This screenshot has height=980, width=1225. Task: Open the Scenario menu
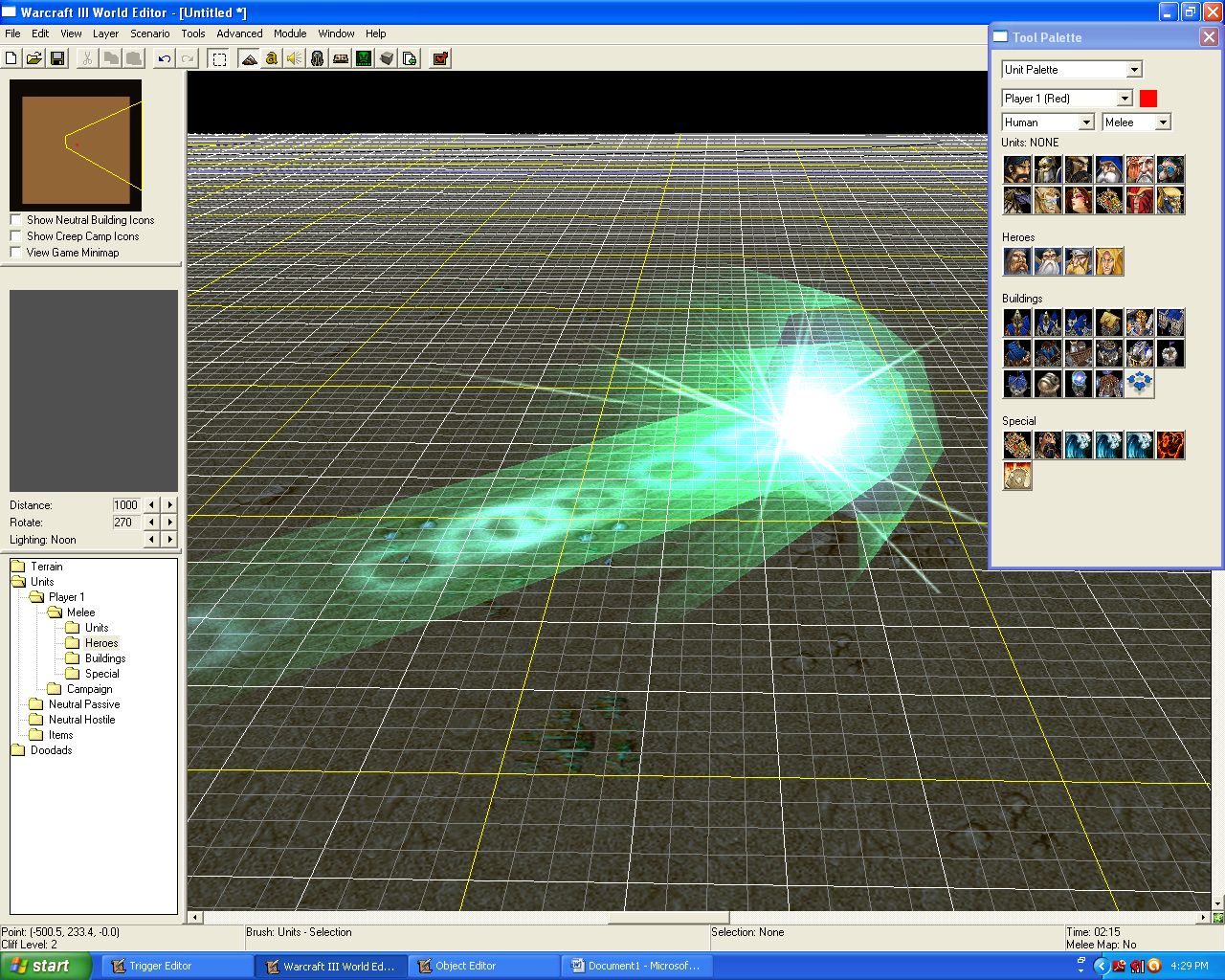(150, 33)
